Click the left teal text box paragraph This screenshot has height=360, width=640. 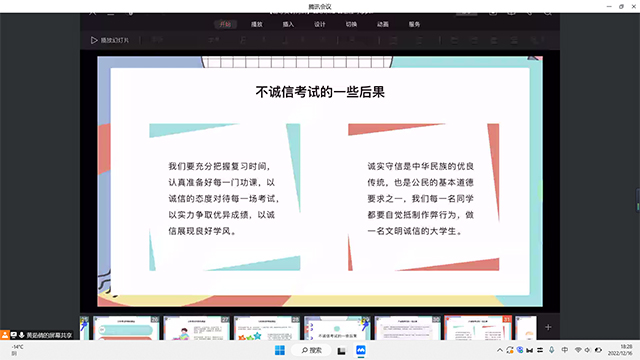pyautogui.click(x=224, y=199)
